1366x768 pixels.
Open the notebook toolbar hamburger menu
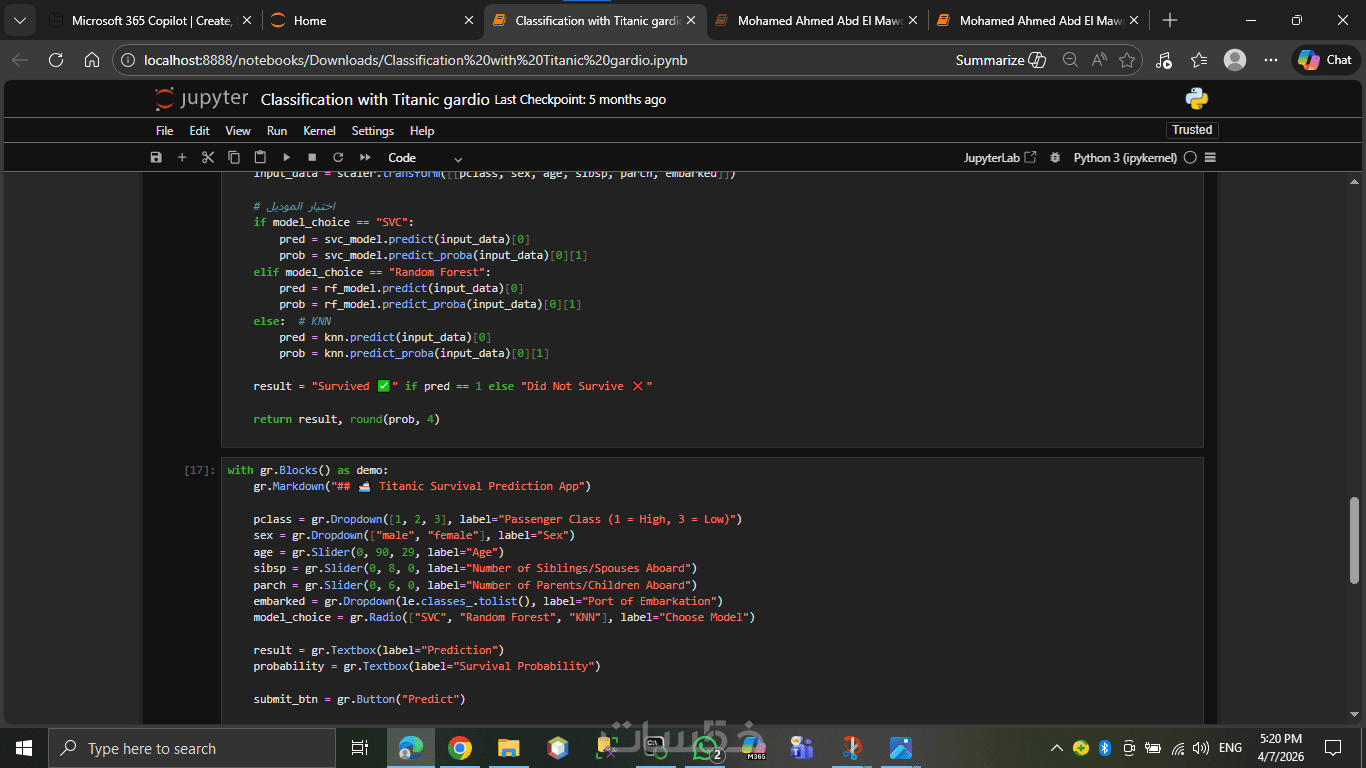[x=1211, y=157]
